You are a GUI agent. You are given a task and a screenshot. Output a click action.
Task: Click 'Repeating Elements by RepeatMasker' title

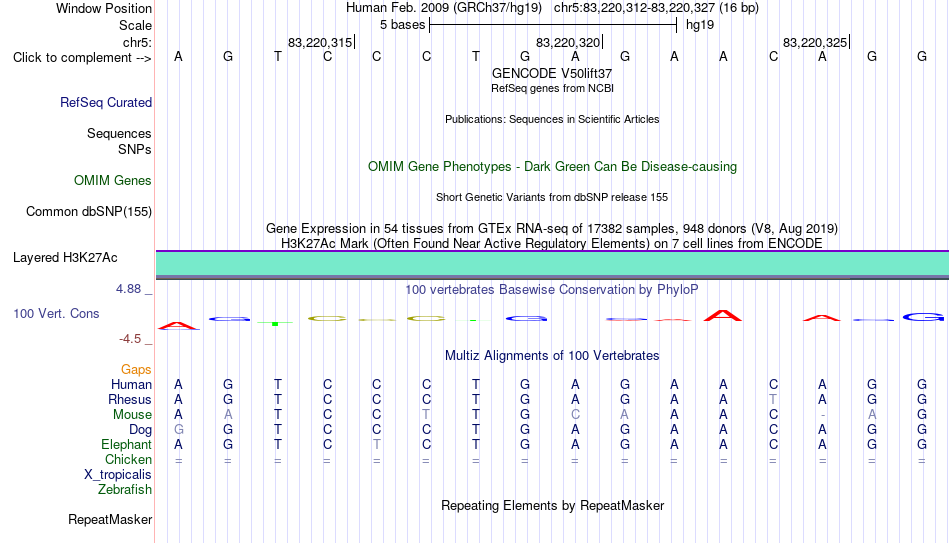(552, 505)
